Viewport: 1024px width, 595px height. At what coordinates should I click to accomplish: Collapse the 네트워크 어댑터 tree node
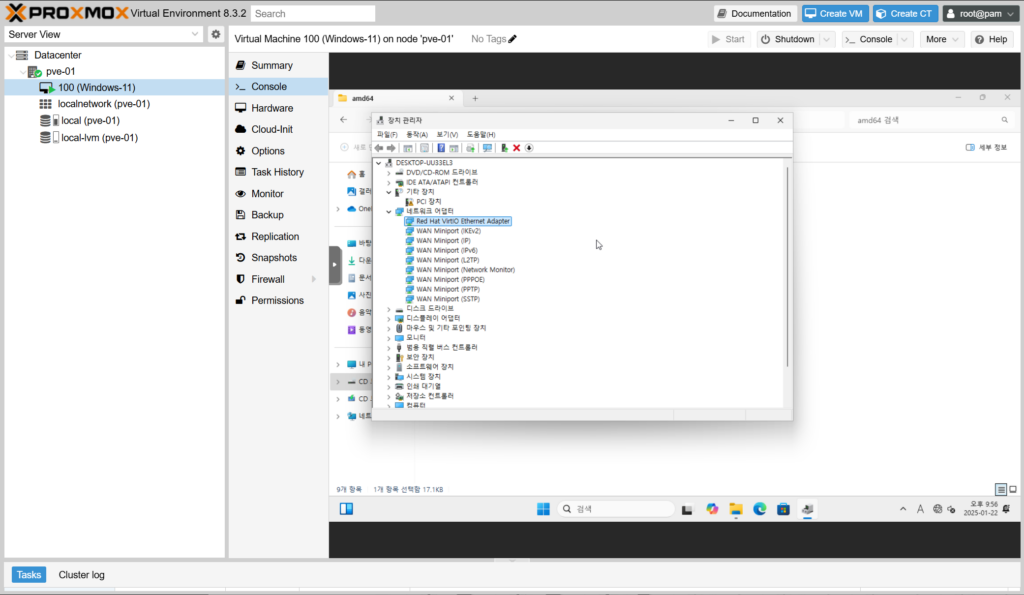(x=388, y=211)
